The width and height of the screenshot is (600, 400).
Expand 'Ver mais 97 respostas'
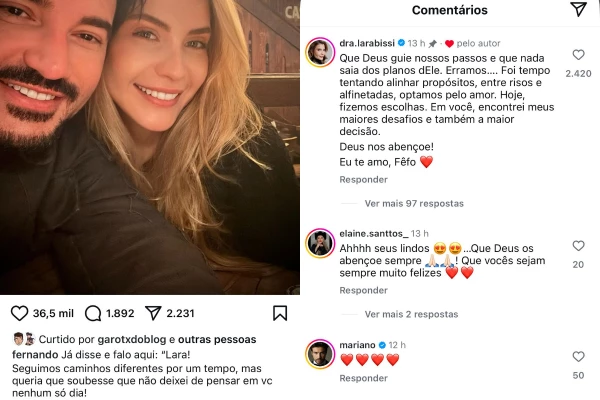coord(414,203)
